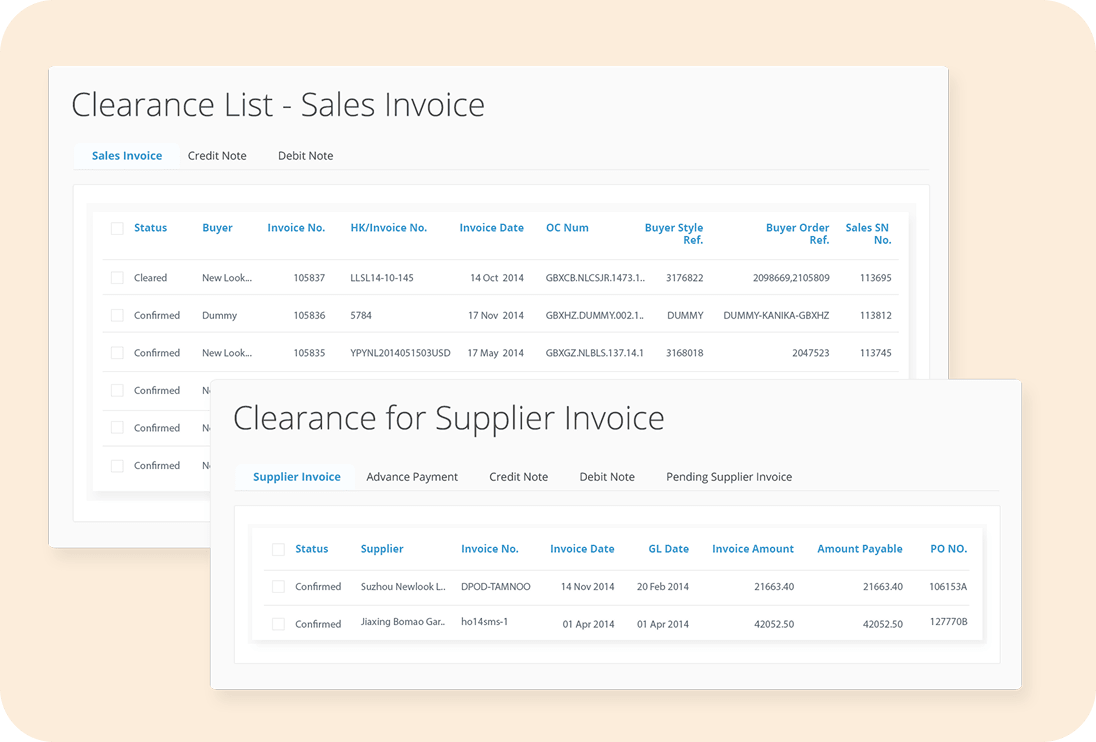Open the Credit Note tab in Clearance List
This screenshot has width=1096, height=742.
pos(217,156)
